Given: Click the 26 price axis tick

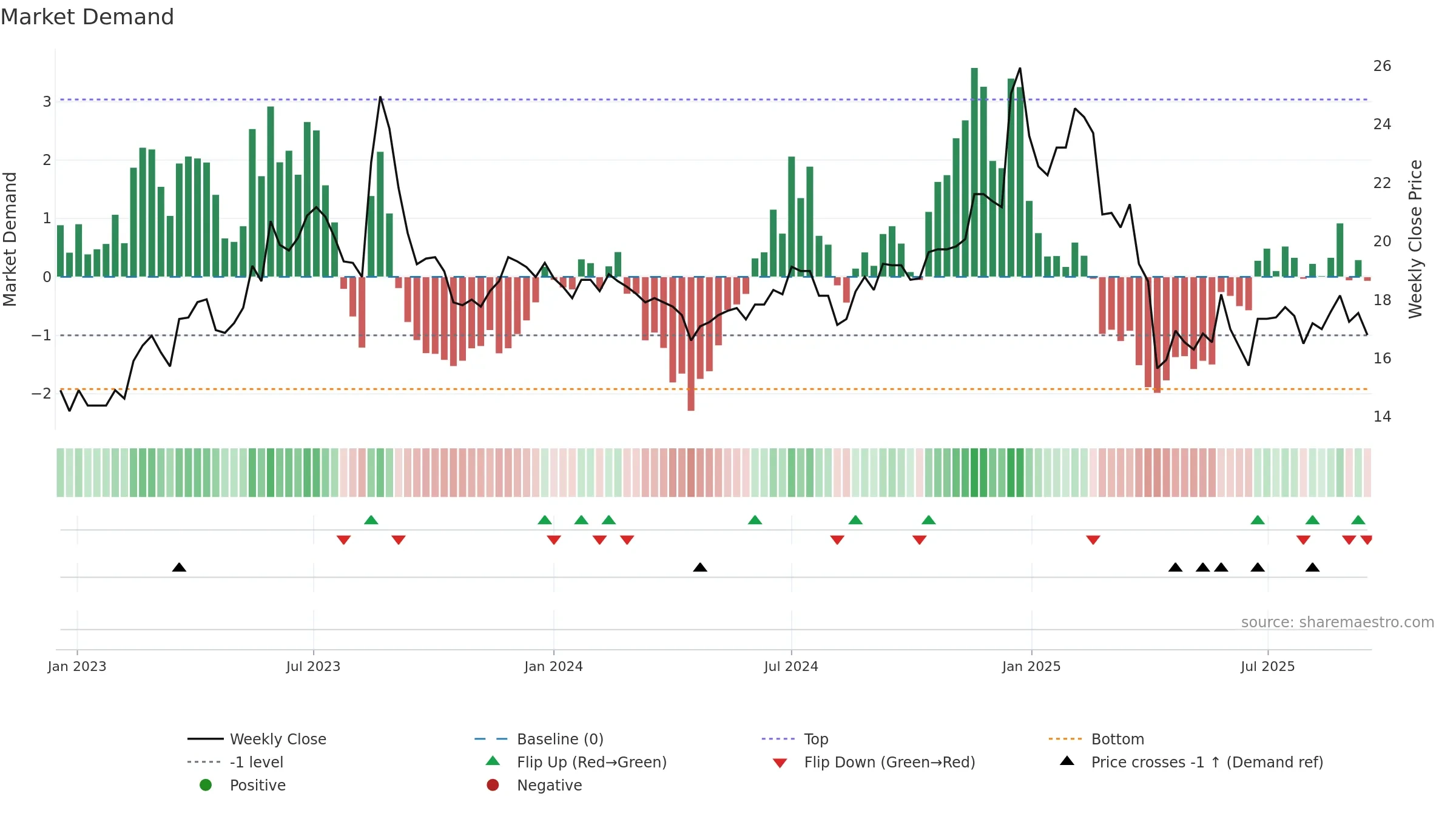Looking at the screenshot, I should coord(1382,66).
